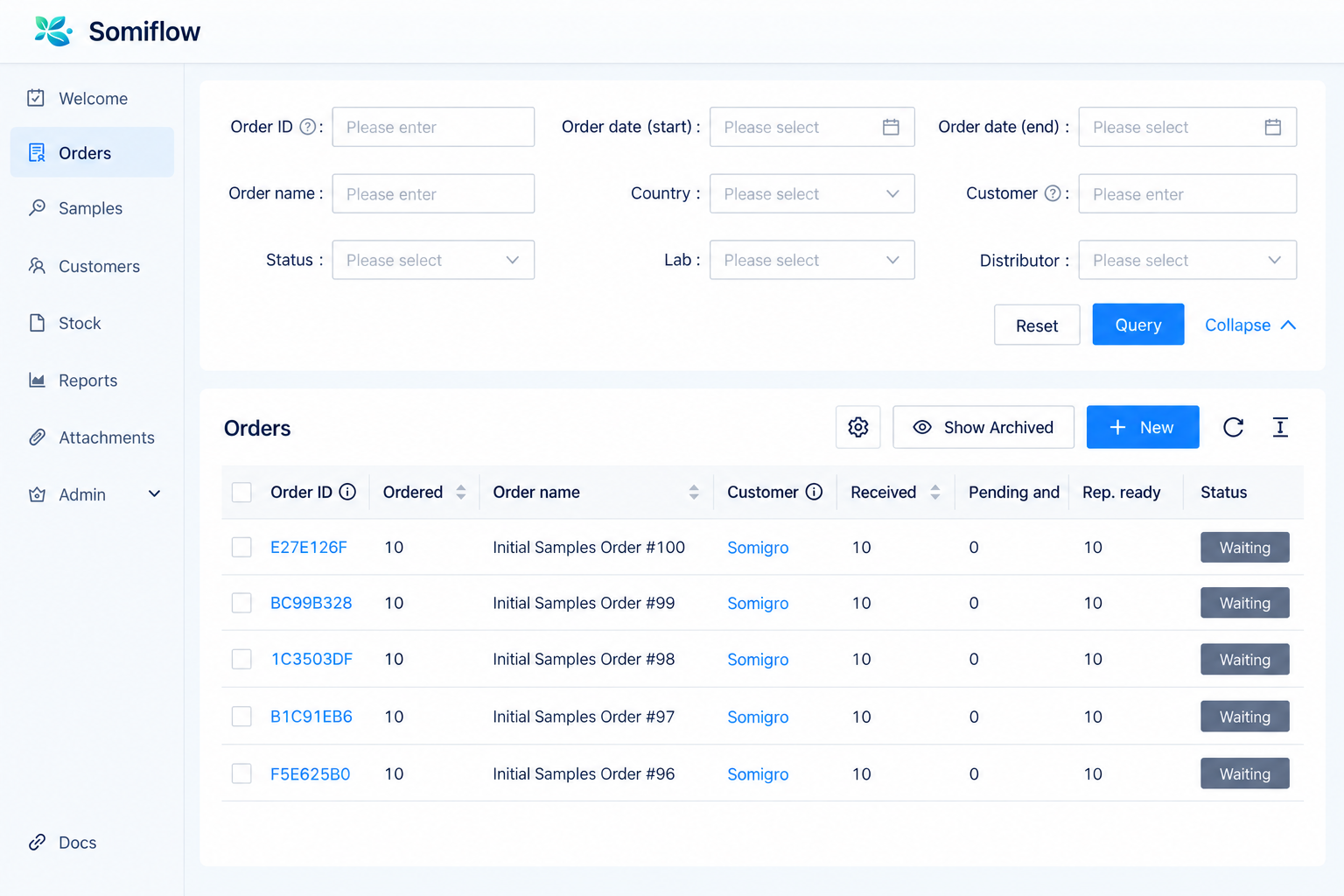Open the Country dropdown
The image size is (1344, 896).
pyautogui.click(x=812, y=193)
